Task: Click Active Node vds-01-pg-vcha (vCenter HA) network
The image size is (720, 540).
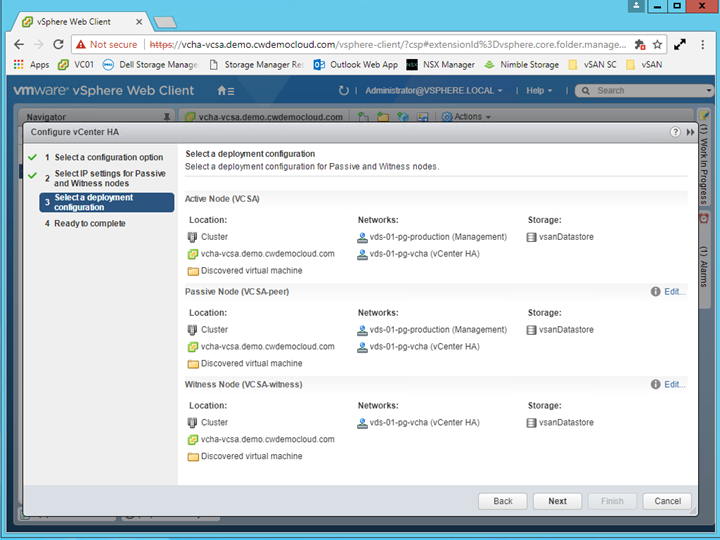Action: tap(418, 254)
